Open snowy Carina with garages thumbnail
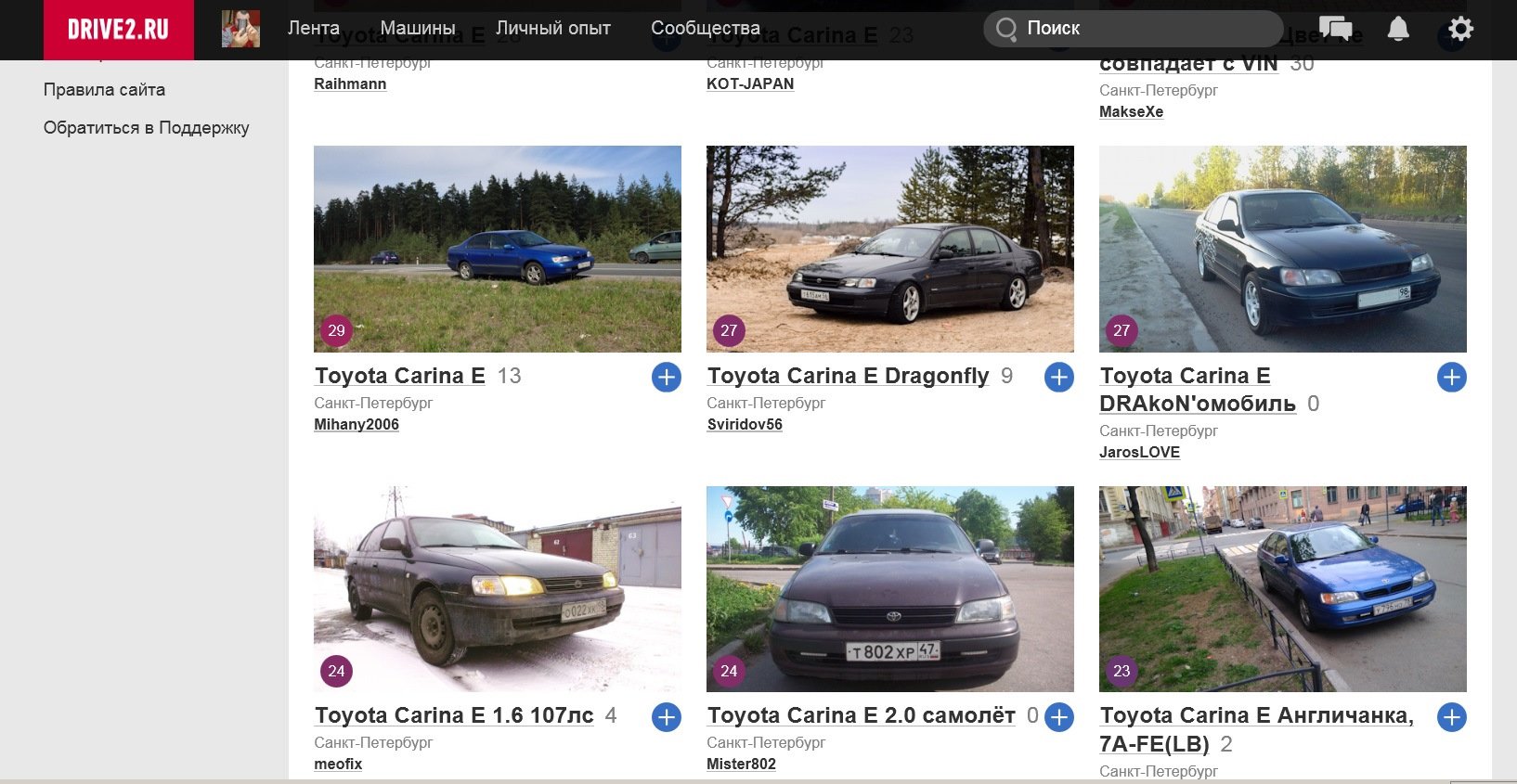 pos(498,589)
